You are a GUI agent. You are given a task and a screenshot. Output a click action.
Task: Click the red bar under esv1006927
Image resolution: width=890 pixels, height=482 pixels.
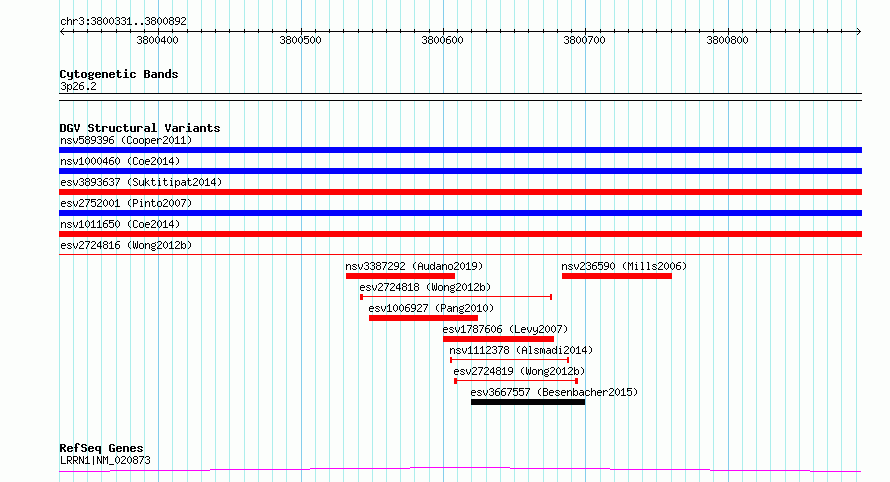423,318
